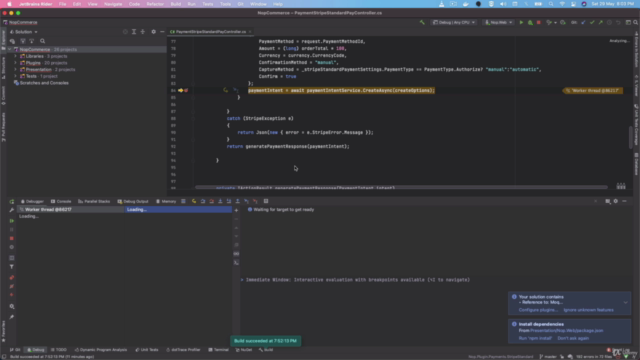Viewport: 640px width, 360px height.
Task: Switch to Parallel Stacks tab
Action: point(94,202)
